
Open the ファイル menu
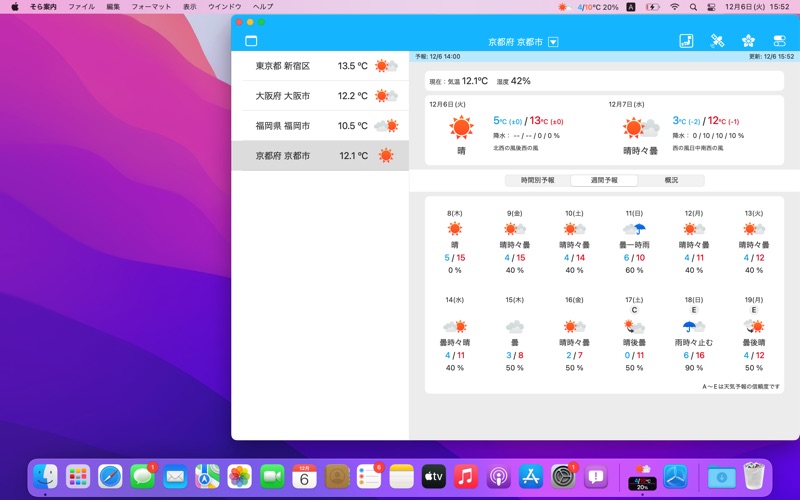(x=81, y=7)
